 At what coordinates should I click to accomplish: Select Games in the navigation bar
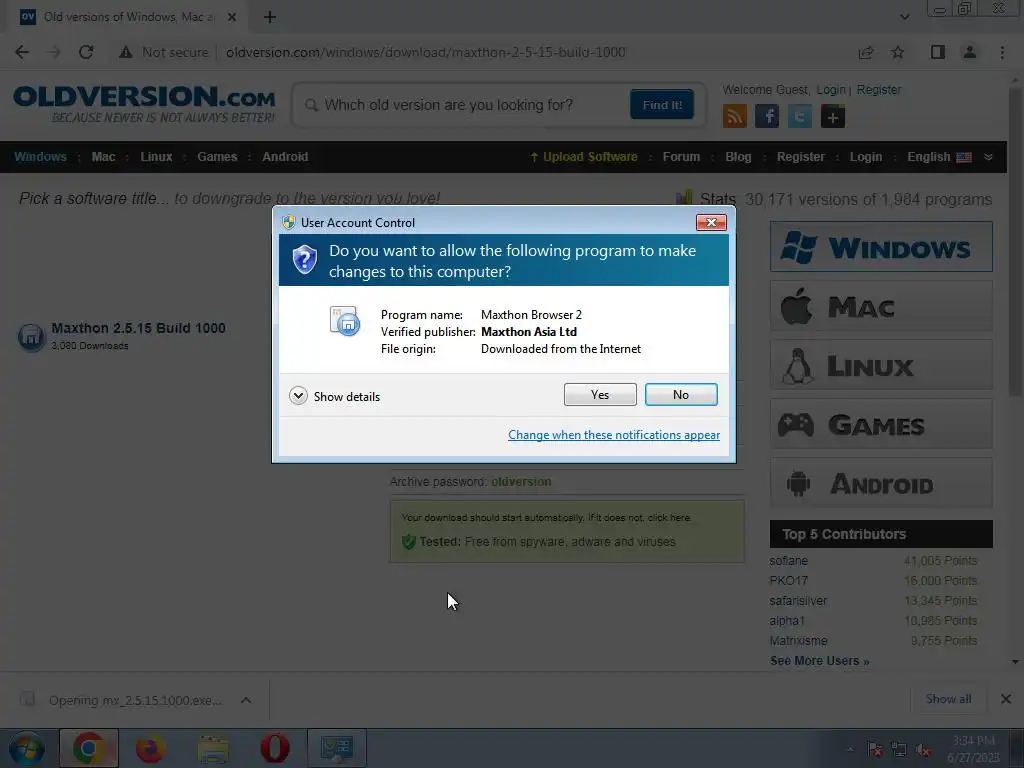(x=217, y=157)
